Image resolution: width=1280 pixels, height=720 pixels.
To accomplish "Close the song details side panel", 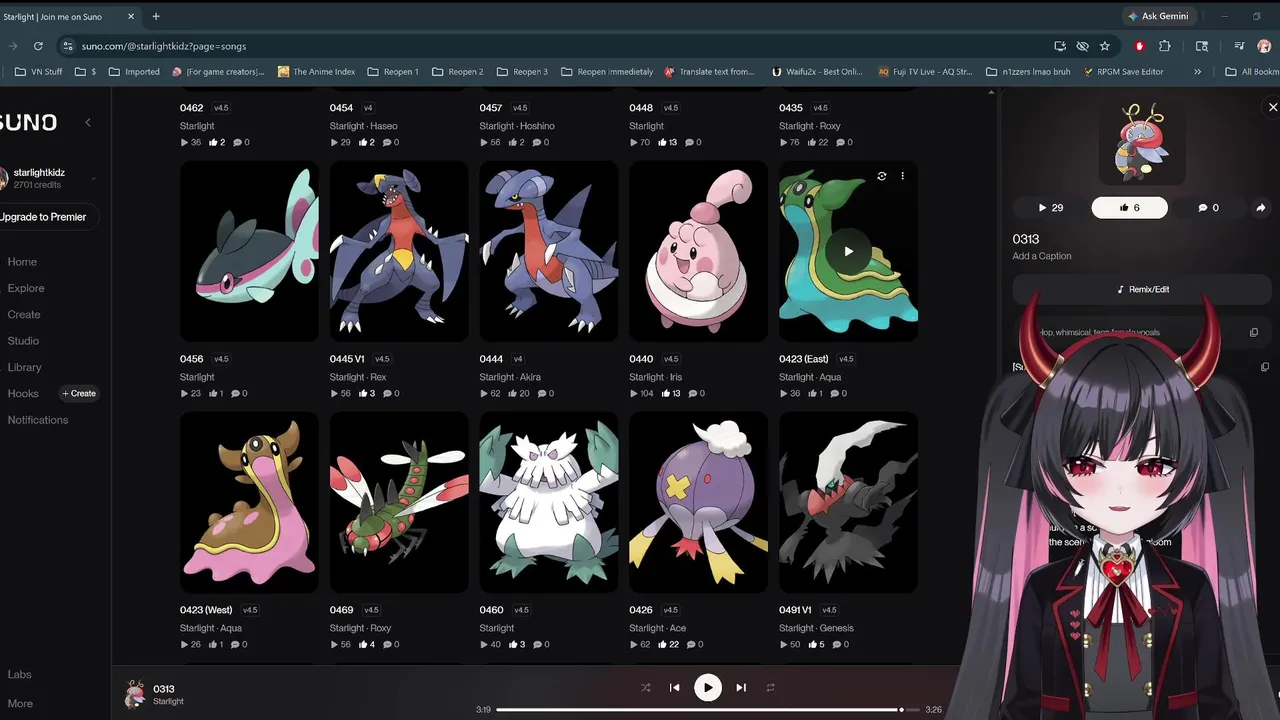I will (1273, 107).
